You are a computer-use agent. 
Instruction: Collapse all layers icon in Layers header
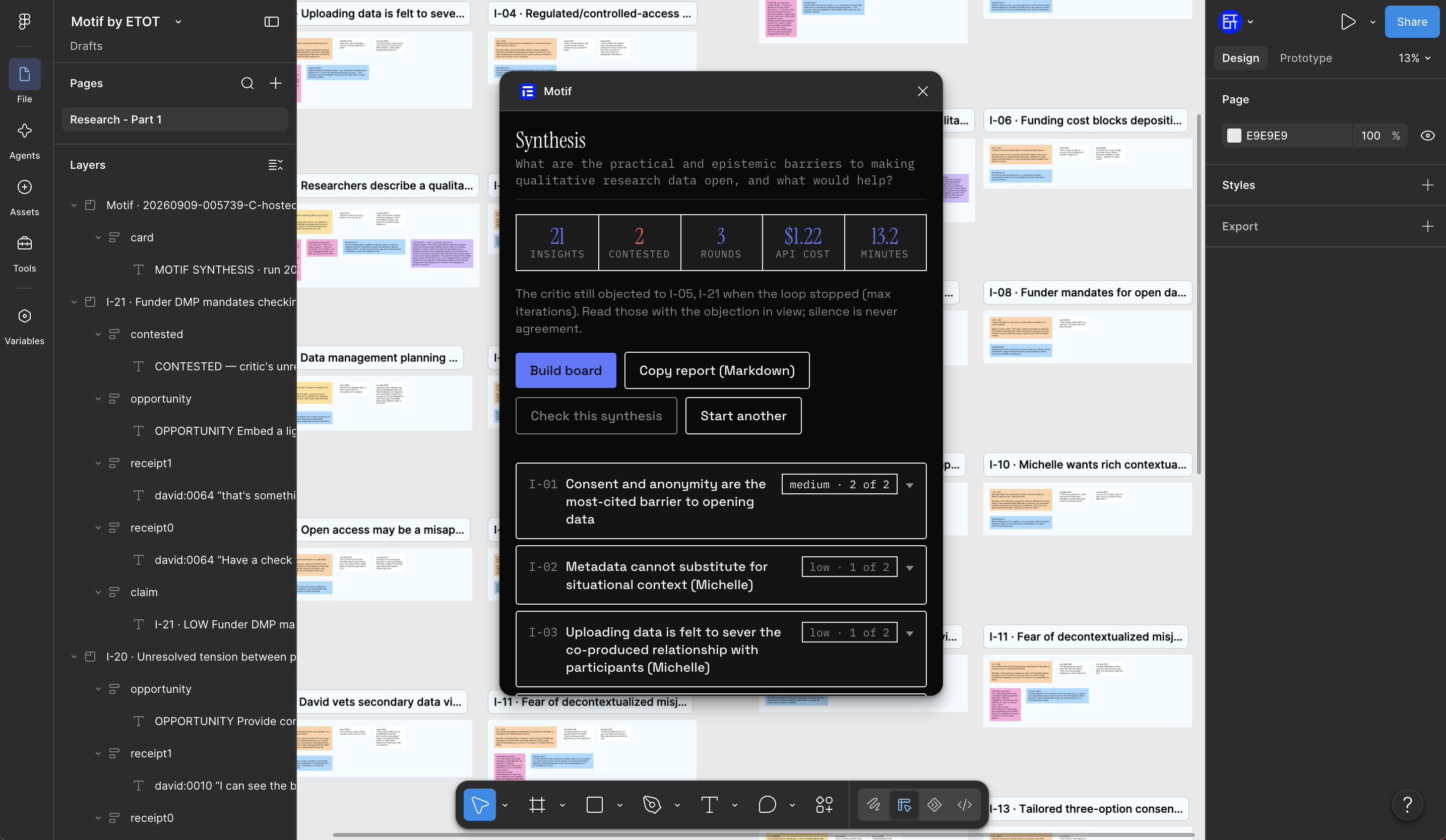(275, 165)
